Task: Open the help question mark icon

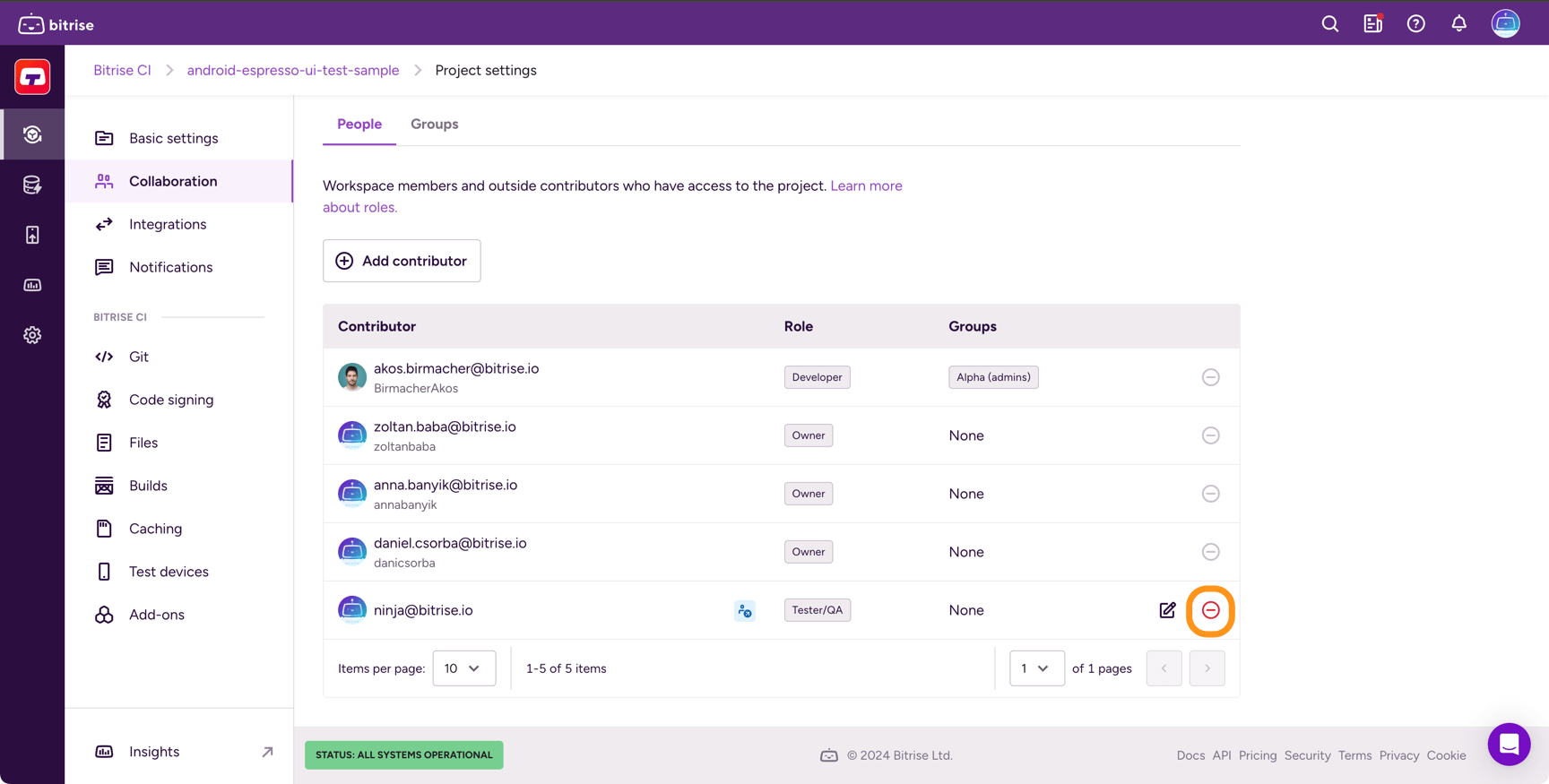Action: tap(1415, 24)
